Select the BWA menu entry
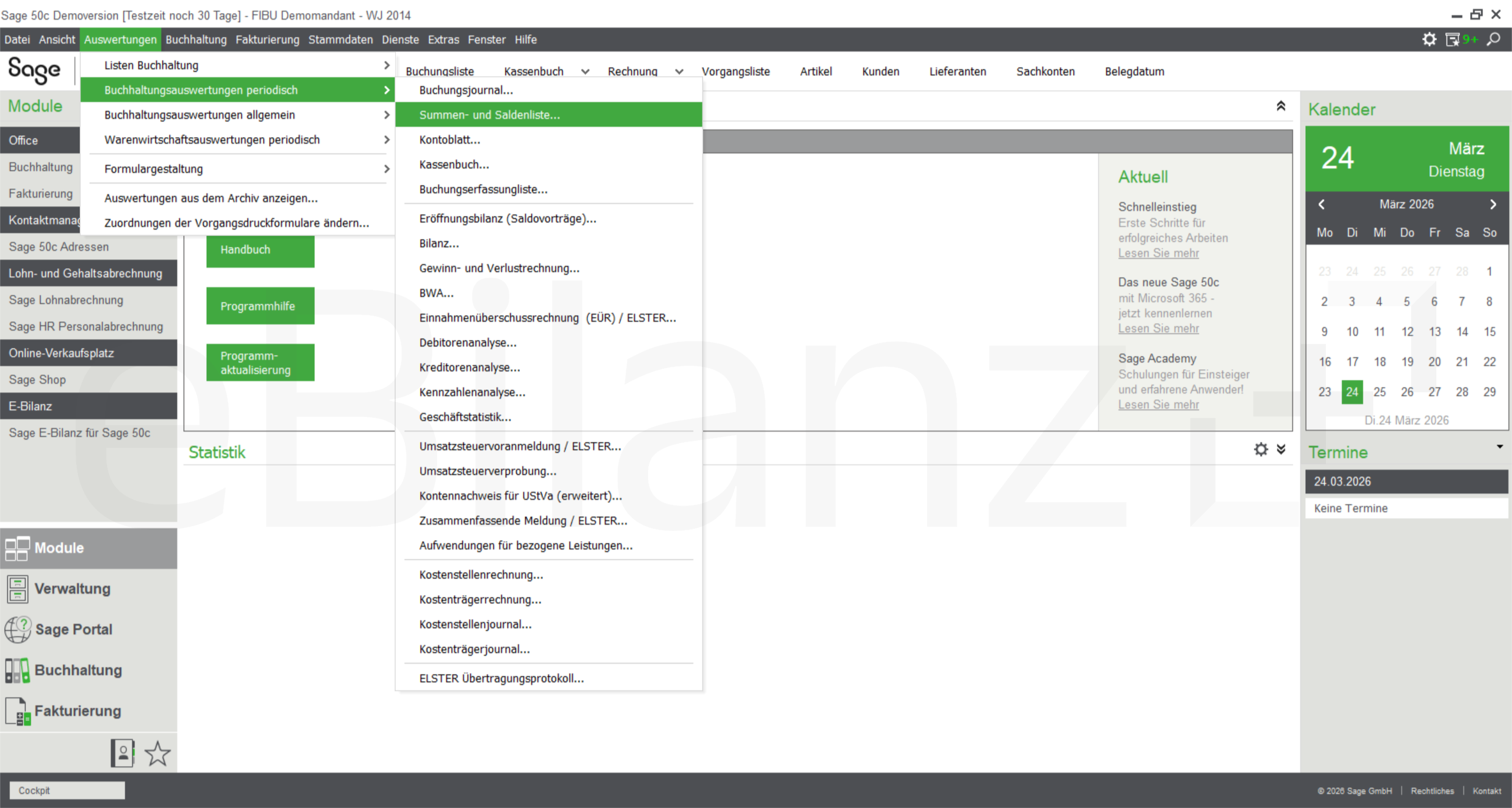The width and height of the screenshot is (1512, 808). (x=548, y=293)
